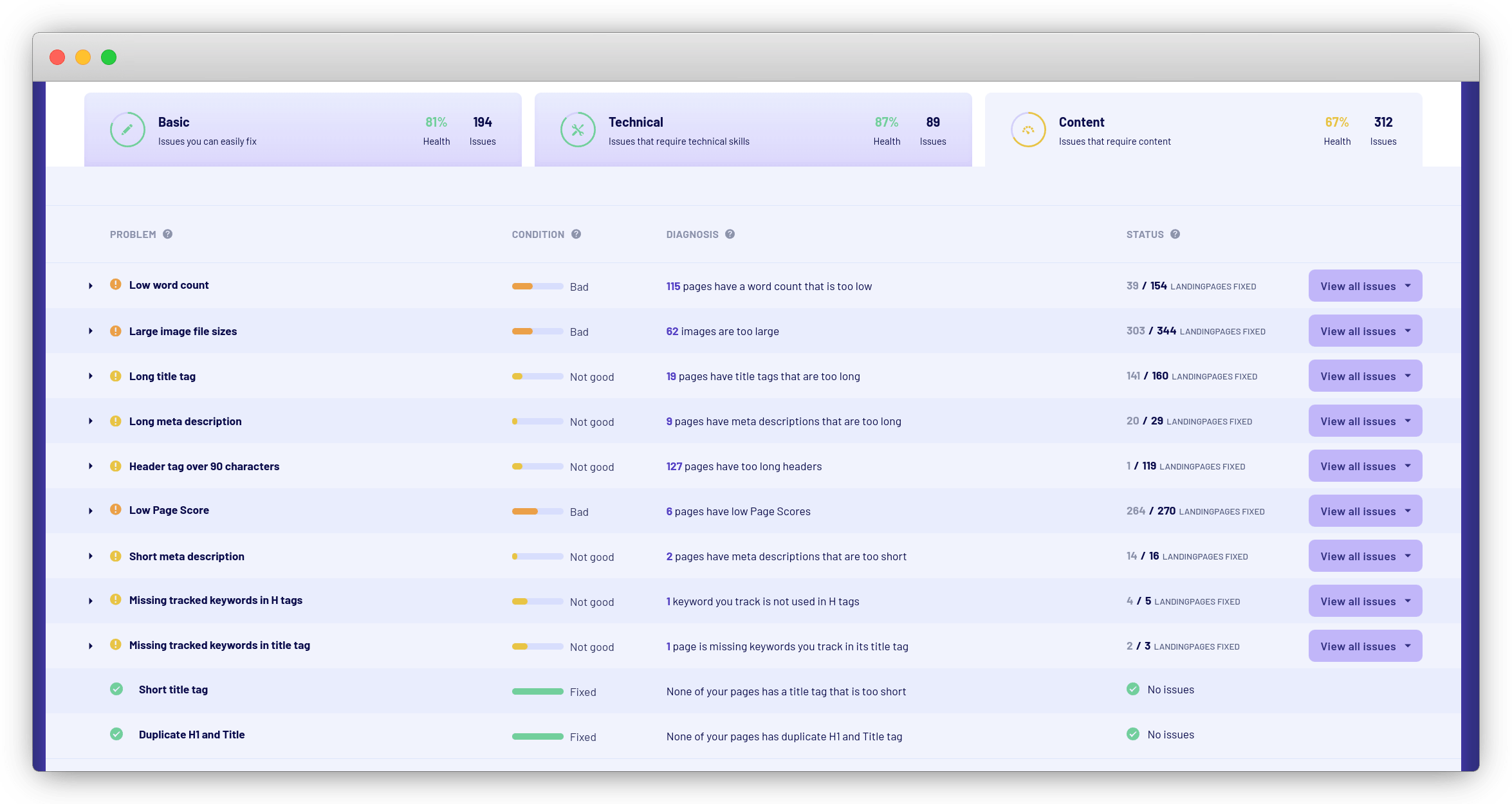The width and height of the screenshot is (1512, 804).
Task: Expand the Large image file sizes row
Action: [x=91, y=331]
